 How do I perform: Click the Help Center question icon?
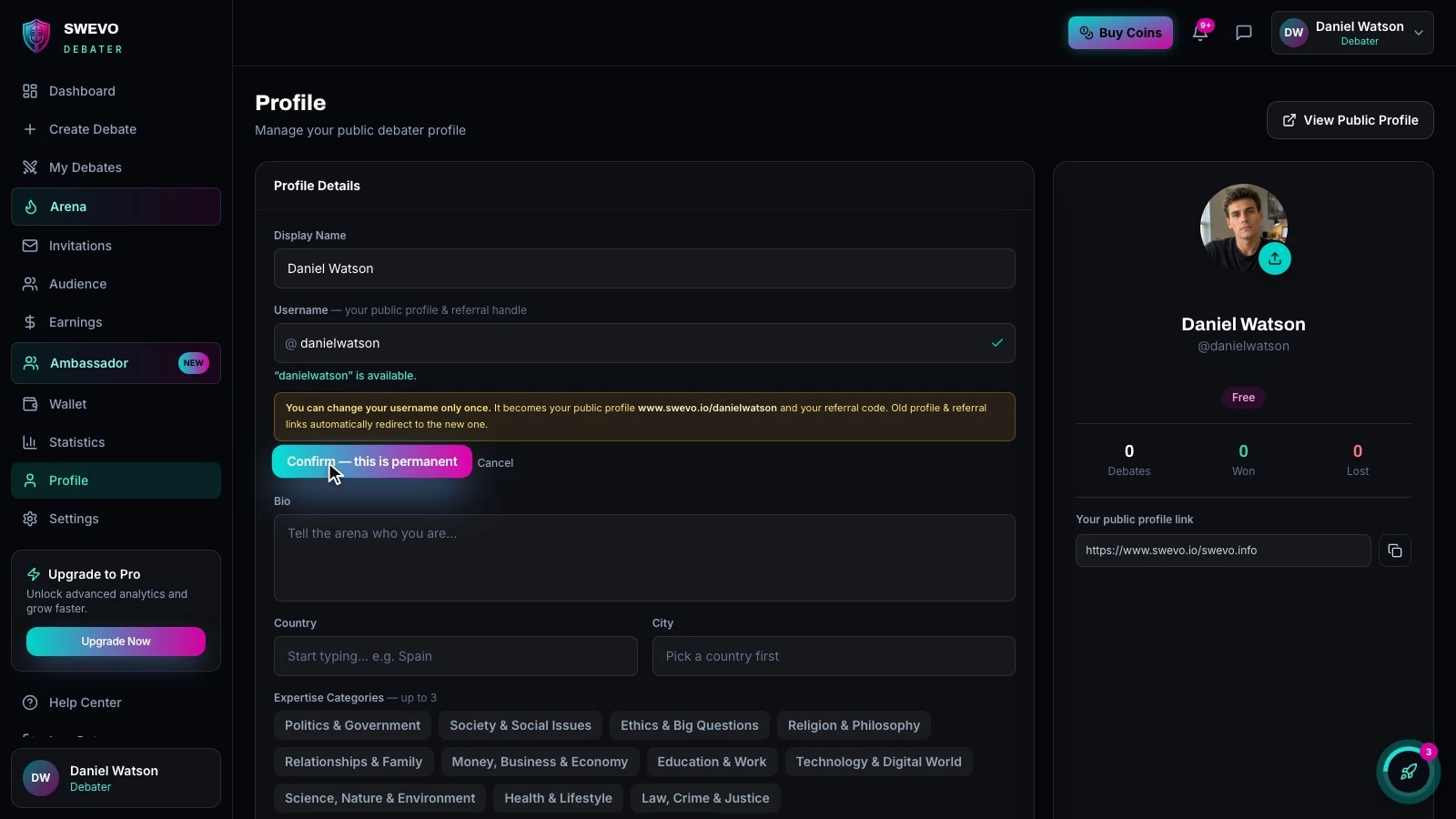(30, 703)
